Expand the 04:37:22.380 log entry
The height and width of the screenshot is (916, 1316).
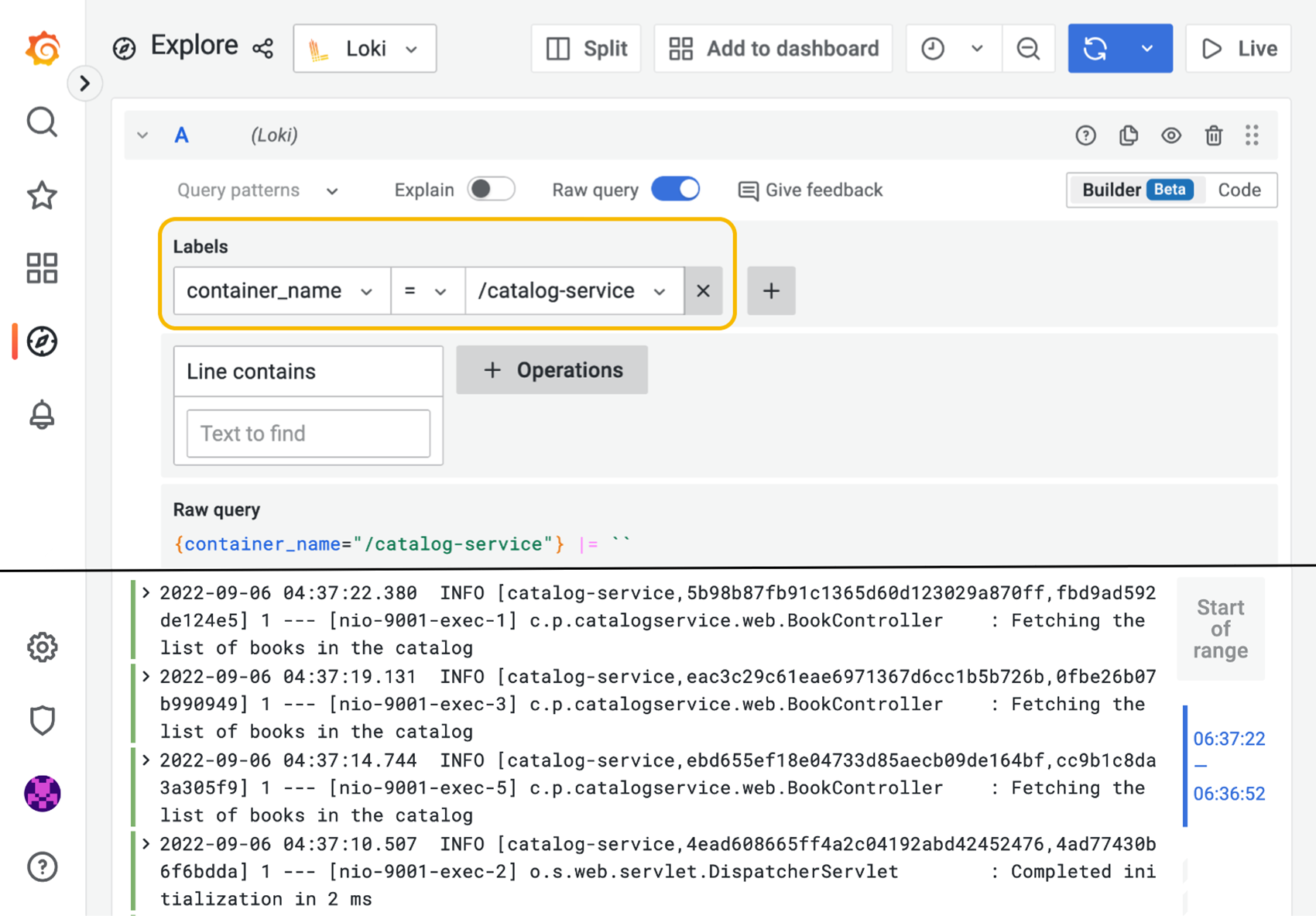pos(146,593)
